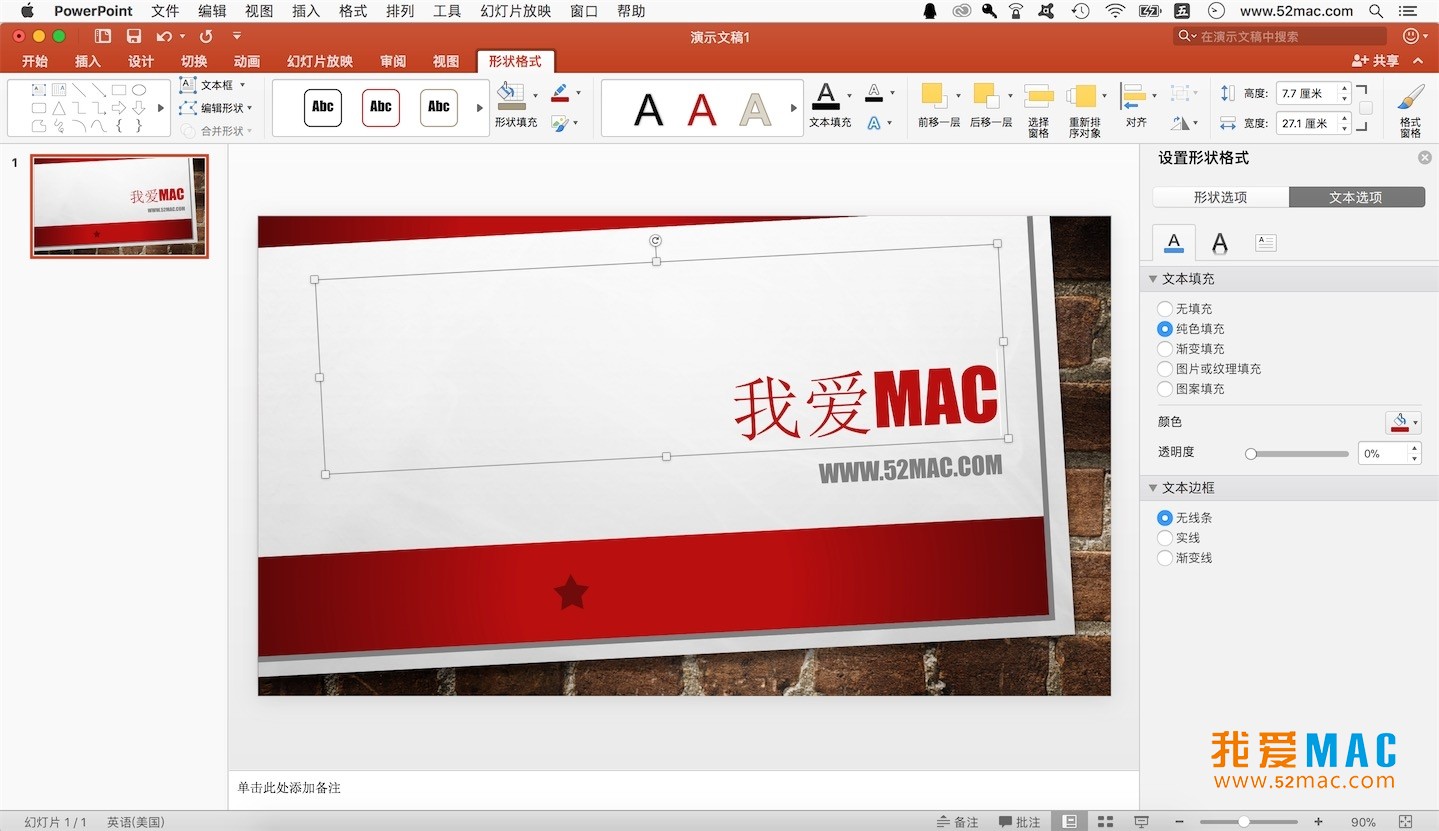The width and height of the screenshot is (1439, 831).
Task: Select No Fill (无填充) radio button
Action: click(x=1164, y=309)
